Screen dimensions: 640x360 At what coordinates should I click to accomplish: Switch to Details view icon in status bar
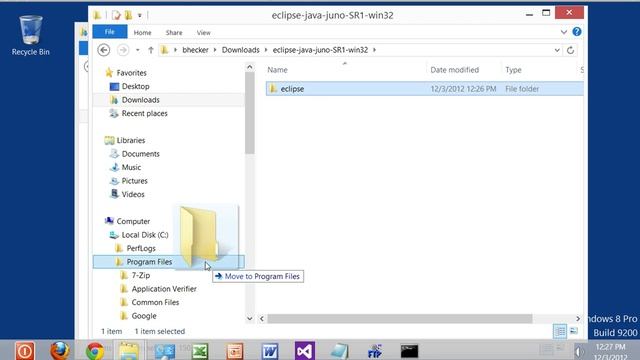click(560, 331)
